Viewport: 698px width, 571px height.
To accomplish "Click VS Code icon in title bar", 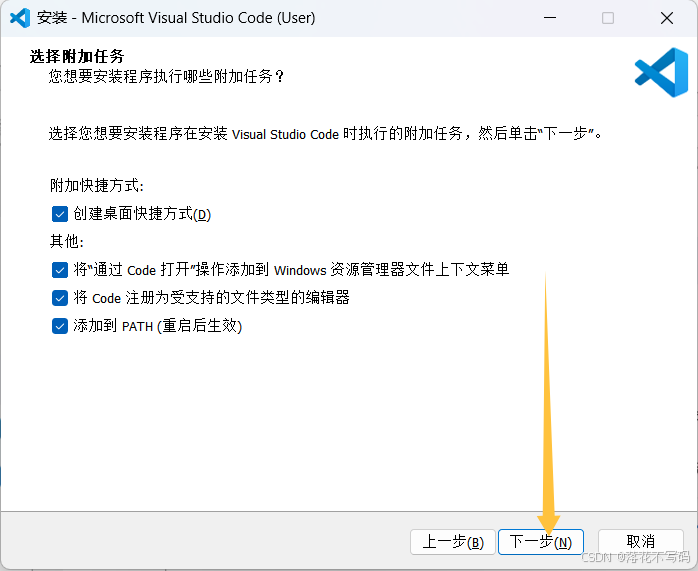I will click(x=20, y=18).
